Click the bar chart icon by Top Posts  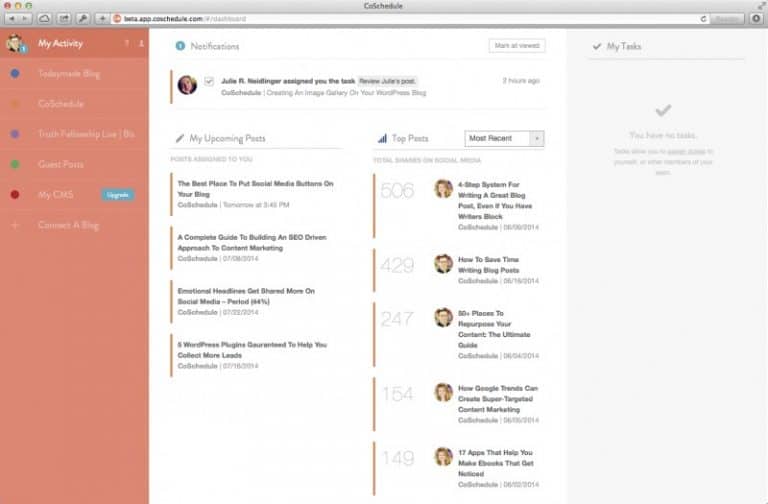[x=383, y=139]
